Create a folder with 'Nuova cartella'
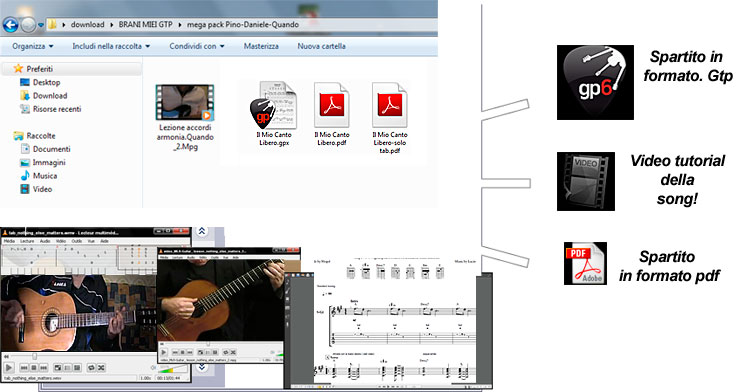This screenshot has width=750, height=392. (x=321, y=46)
